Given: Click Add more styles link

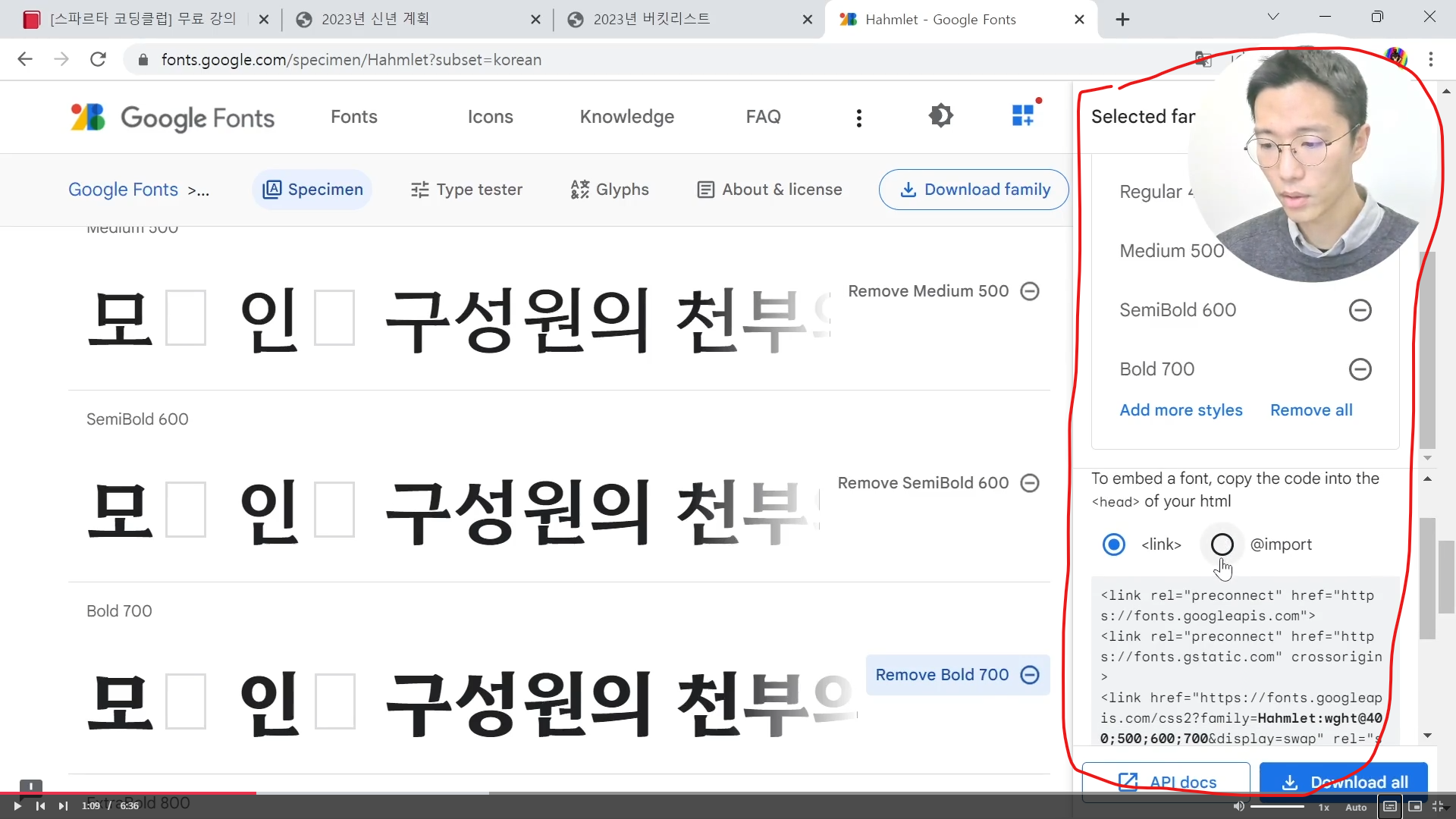Looking at the screenshot, I should (1181, 410).
